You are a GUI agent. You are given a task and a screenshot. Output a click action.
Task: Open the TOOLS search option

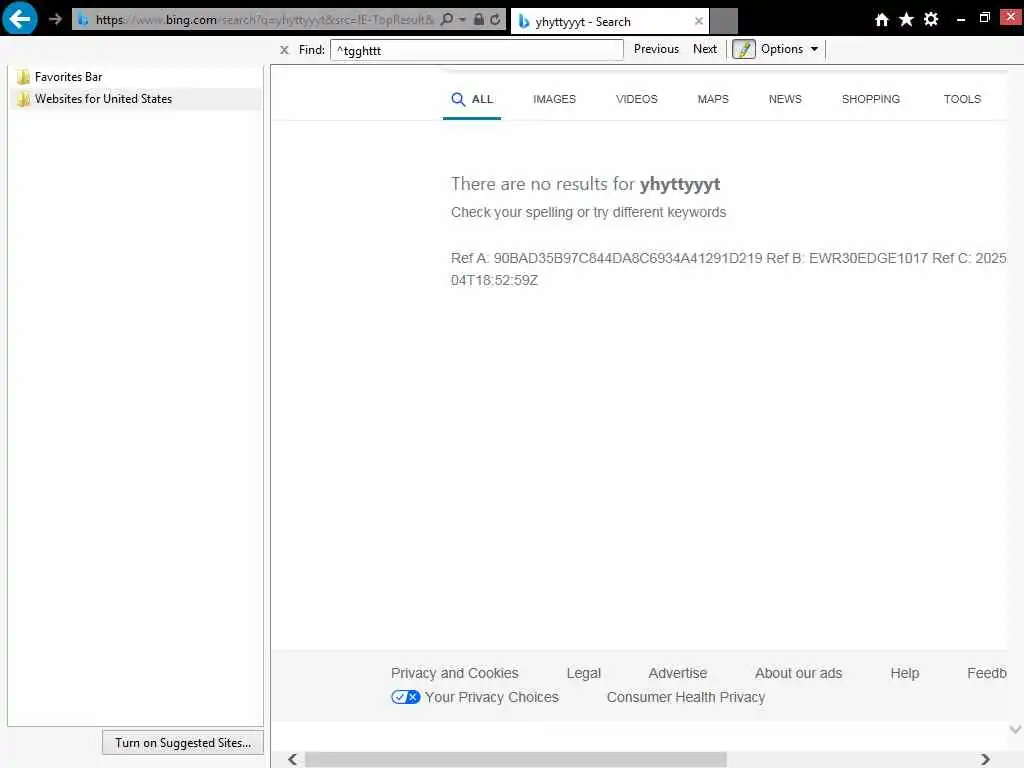point(962,99)
